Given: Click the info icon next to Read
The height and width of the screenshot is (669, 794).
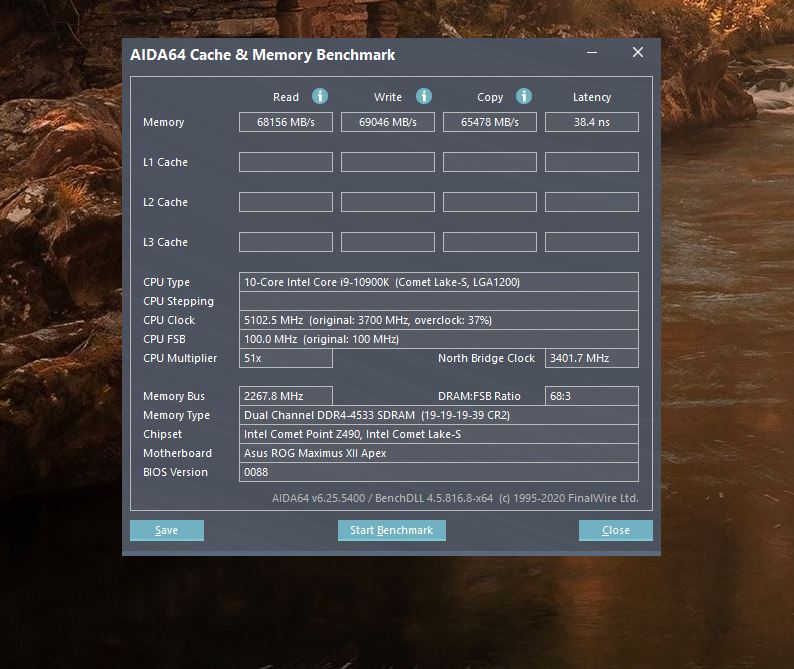Looking at the screenshot, I should [x=320, y=96].
